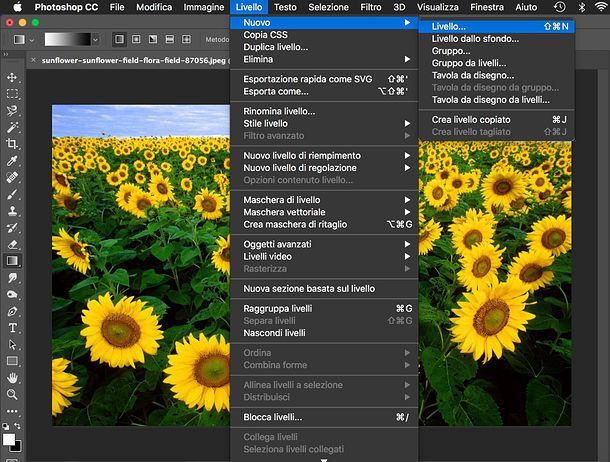The height and width of the screenshot is (462, 610).
Task: Expand the Livelli video submenu
Action: point(324,256)
